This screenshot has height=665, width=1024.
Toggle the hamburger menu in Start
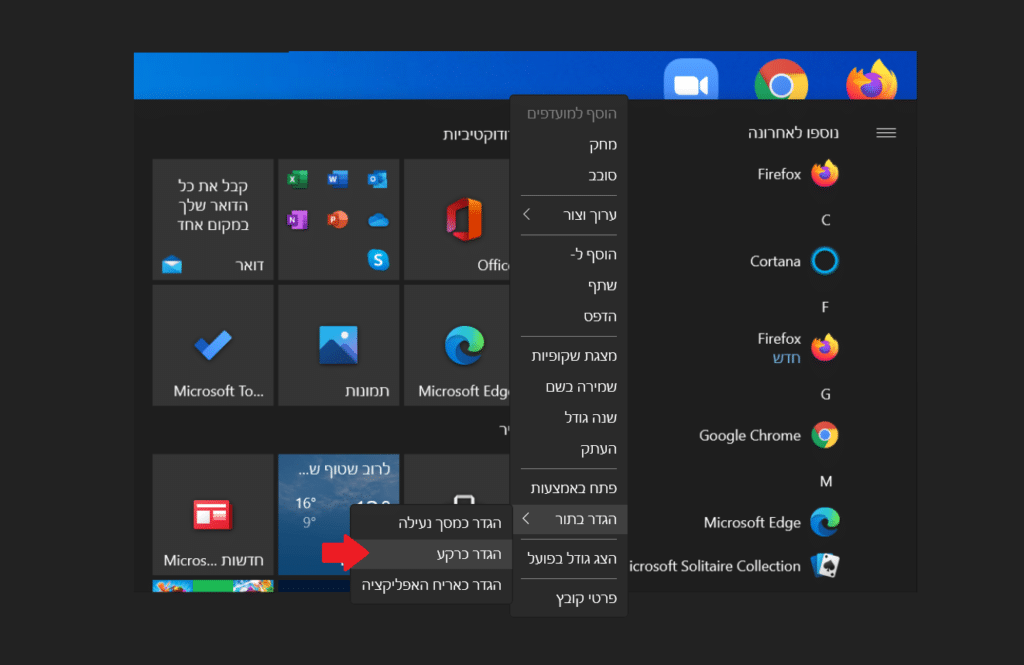pos(886,133)
